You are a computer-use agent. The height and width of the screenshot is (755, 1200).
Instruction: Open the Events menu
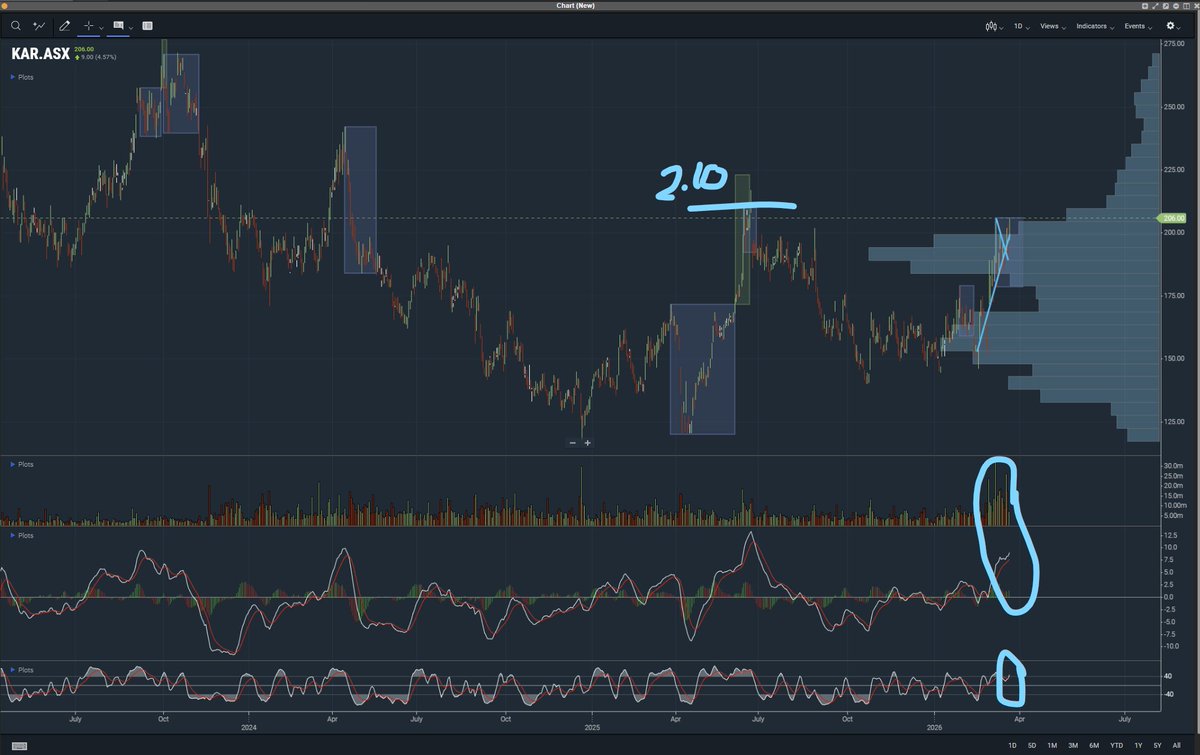pos(1137,26)
